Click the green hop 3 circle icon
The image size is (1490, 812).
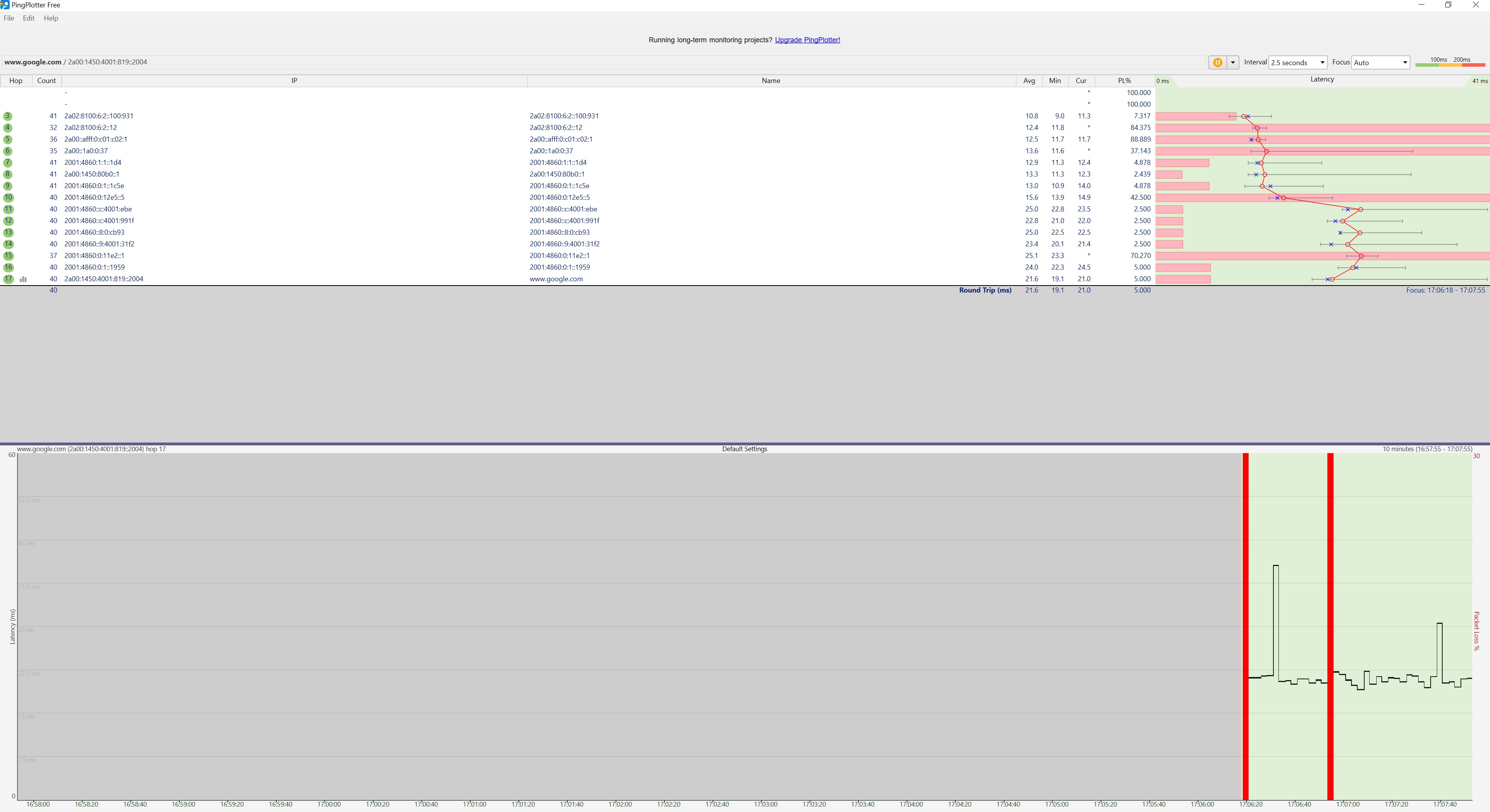(8, 116)
